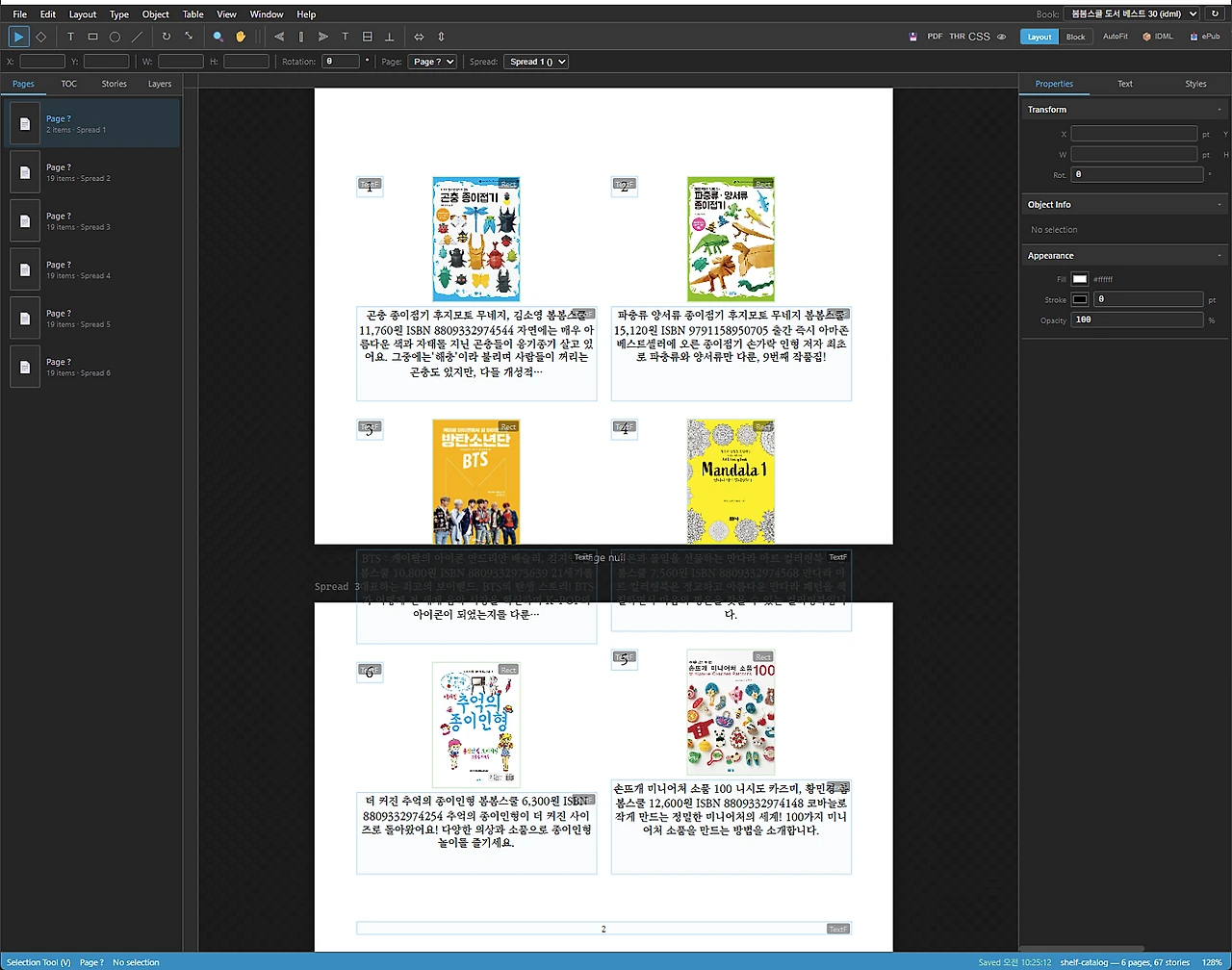Toggle the preview eye icon
Screen dimensions: 1232x970
pos(1001,37)
